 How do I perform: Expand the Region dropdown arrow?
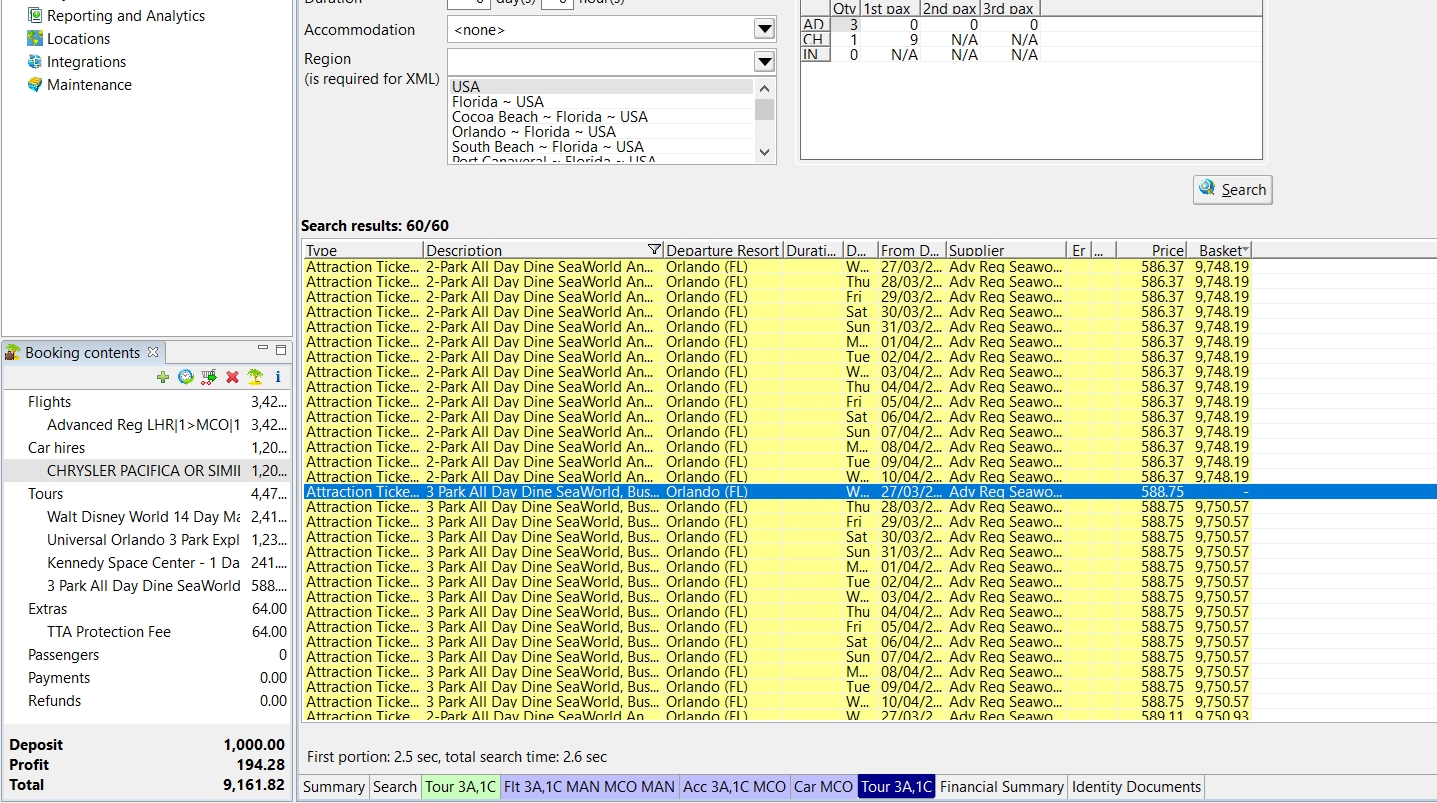pyautogui.click(x=764, y=62)
